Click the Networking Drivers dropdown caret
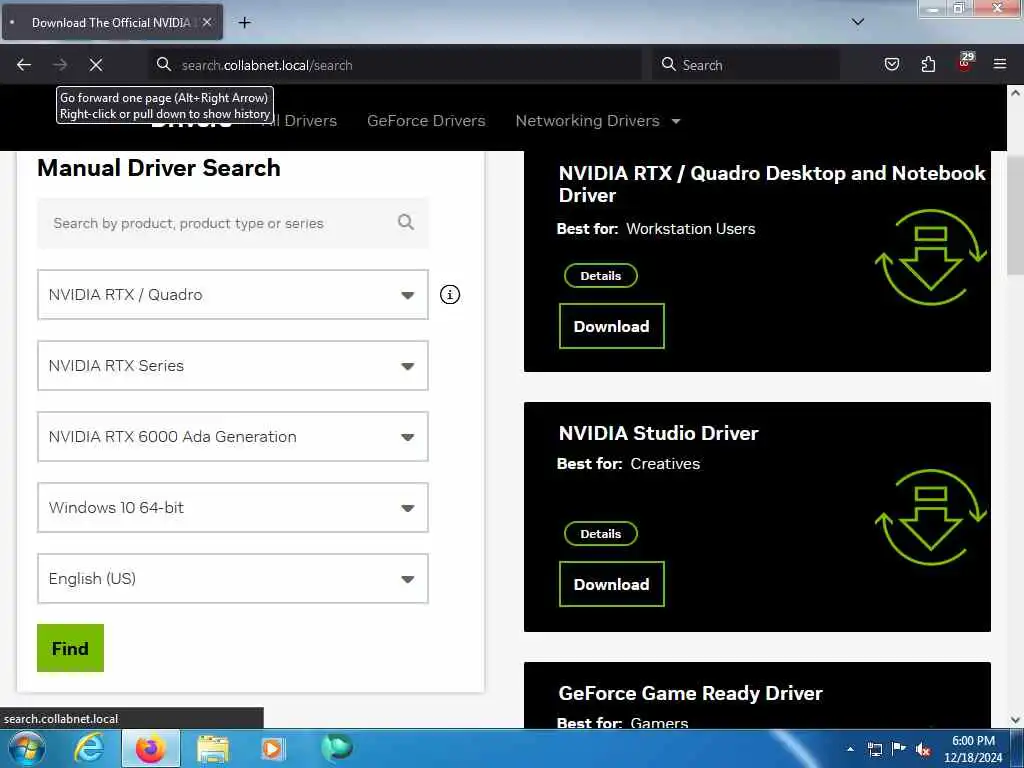 676,121
